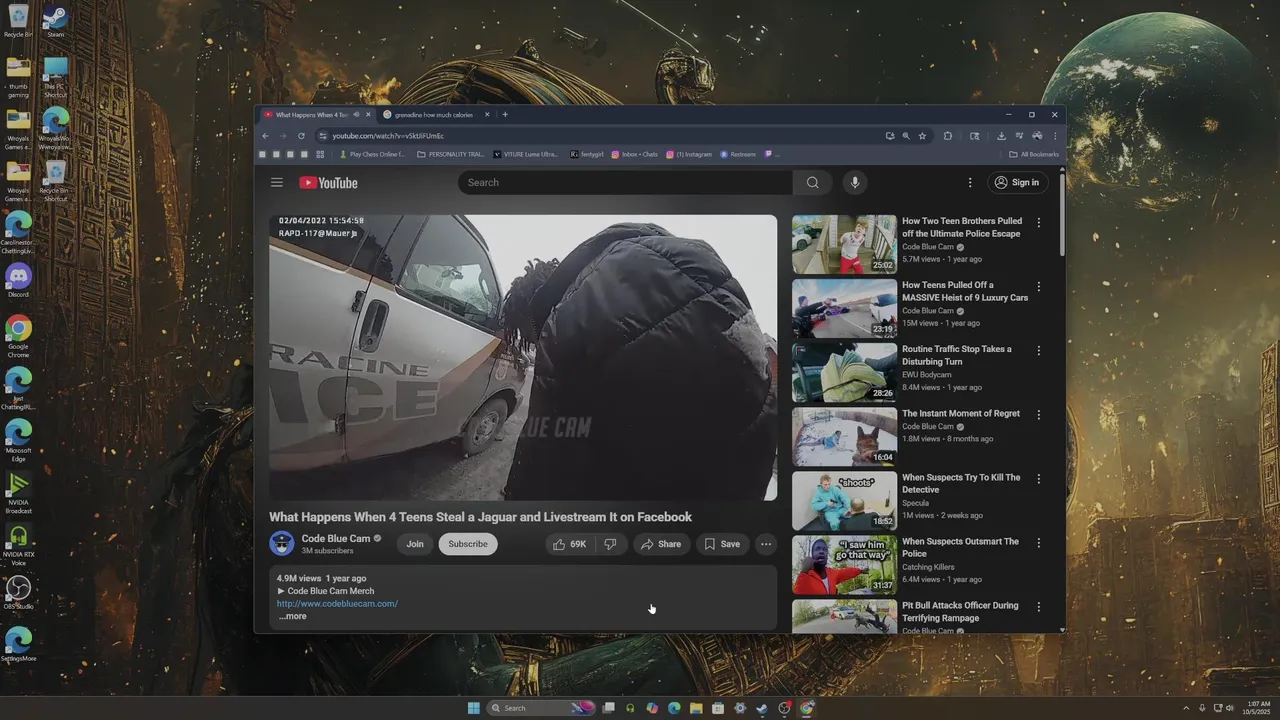
Task: Dislike the video with the thumbs down
Action: (610, 544)
